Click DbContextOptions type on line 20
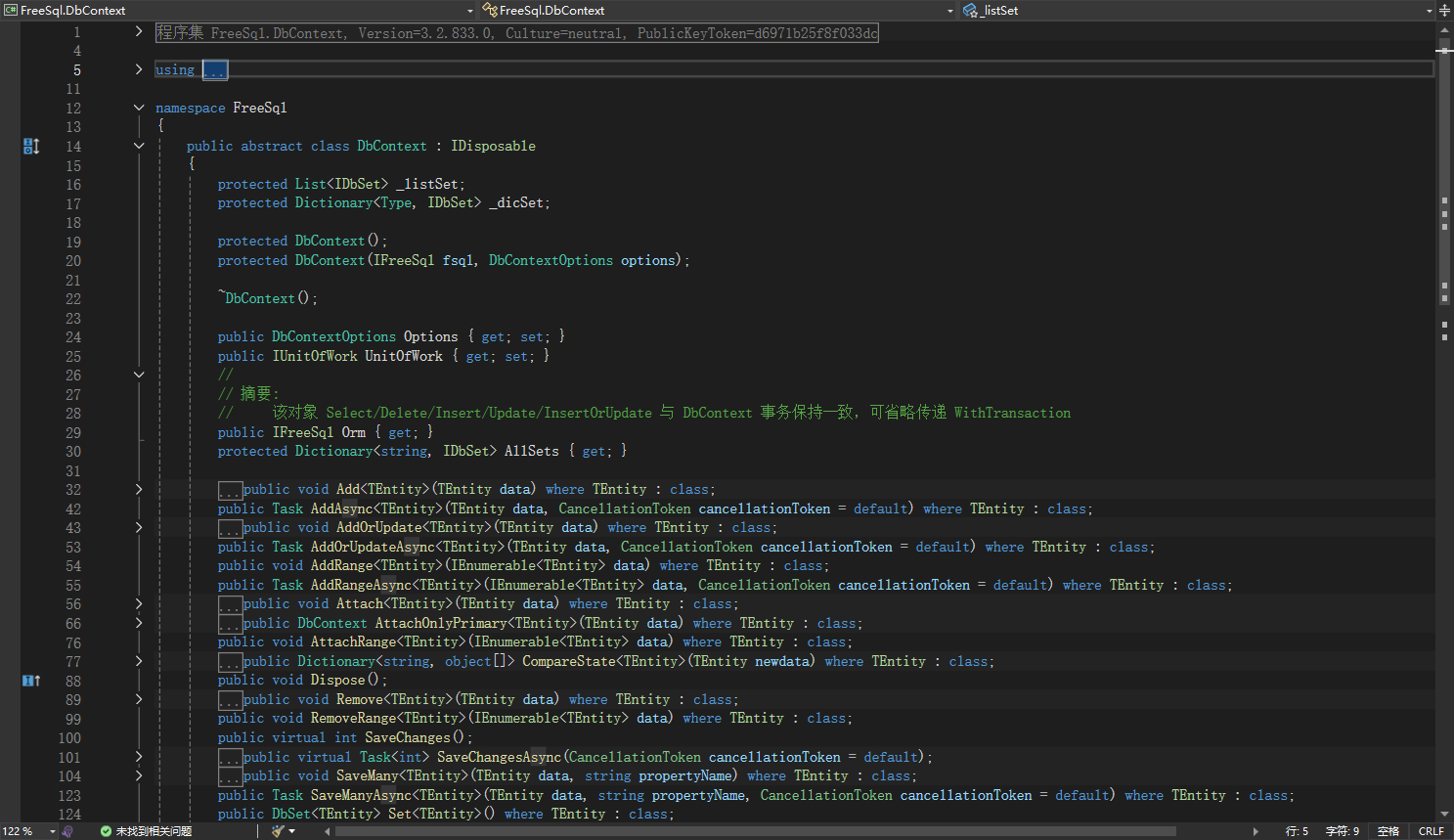 [551, 260]
